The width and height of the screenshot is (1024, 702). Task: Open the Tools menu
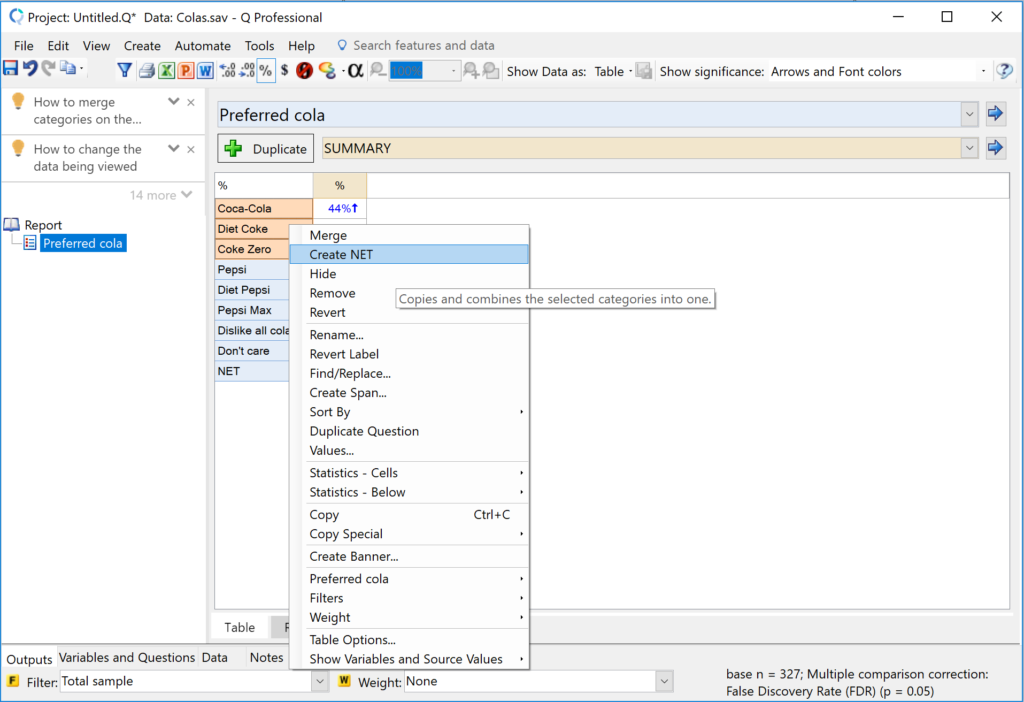coord(259,46)
